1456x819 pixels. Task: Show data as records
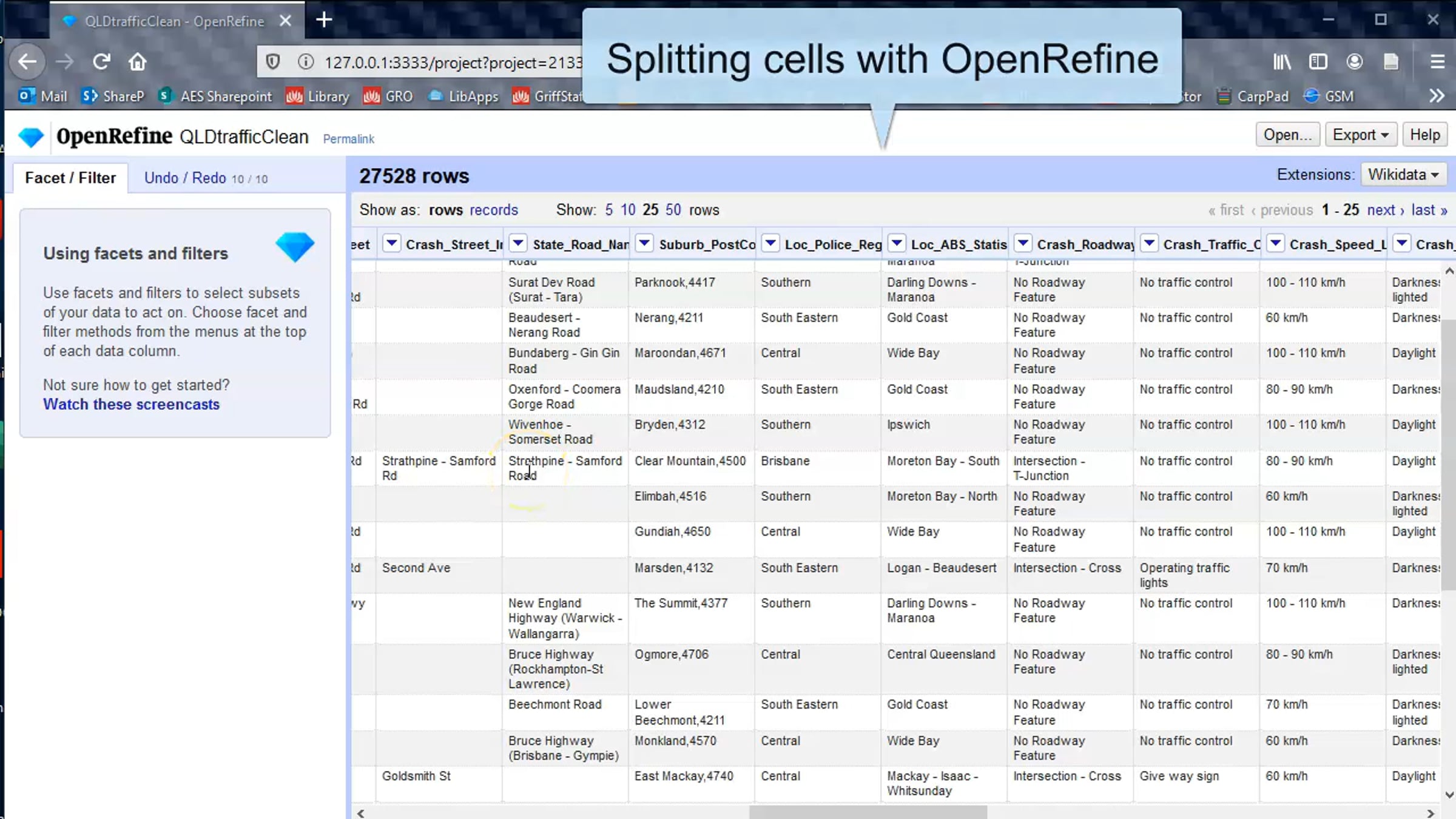[494, 210]
